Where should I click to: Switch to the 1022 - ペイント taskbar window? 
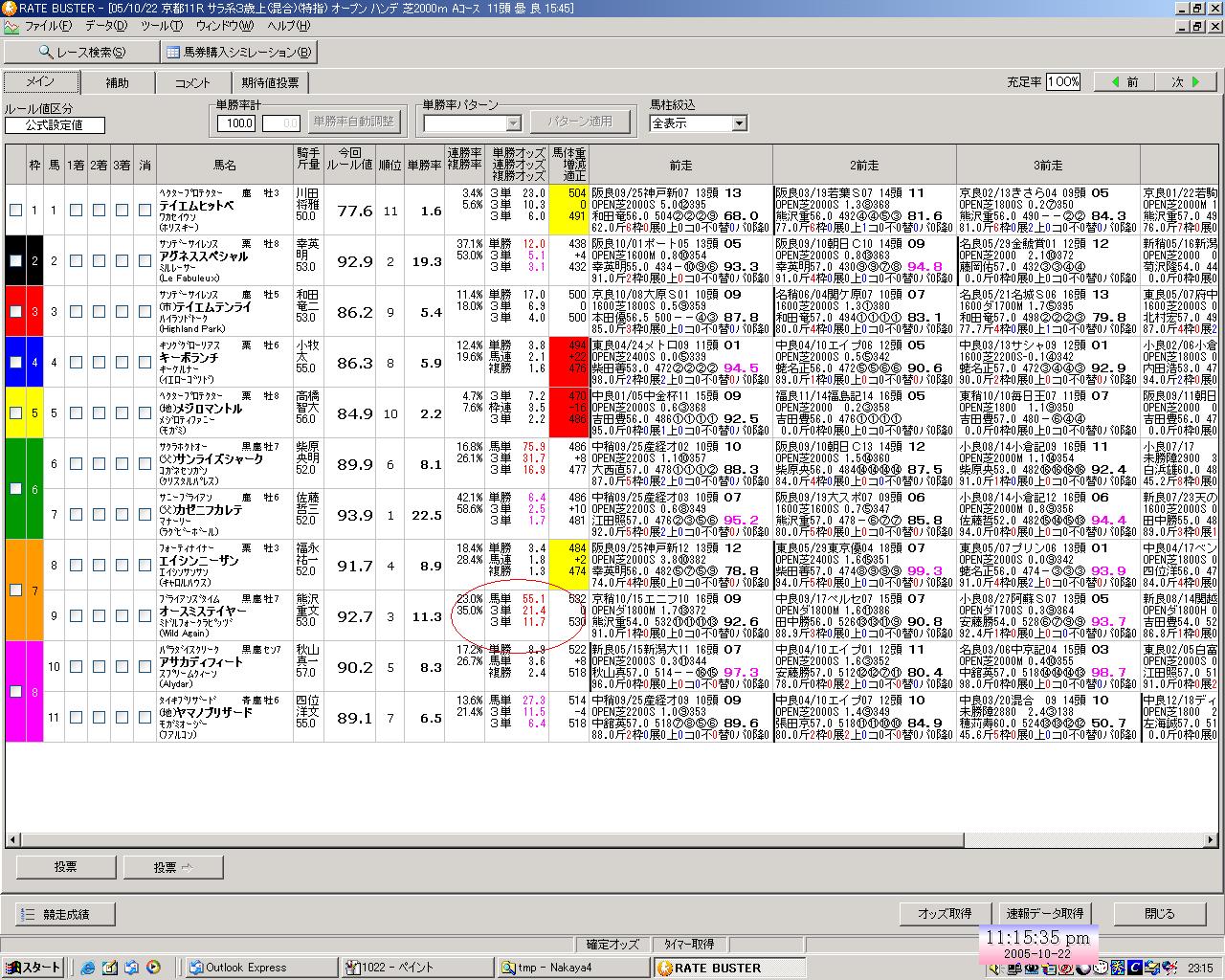[x=416, y=968]
